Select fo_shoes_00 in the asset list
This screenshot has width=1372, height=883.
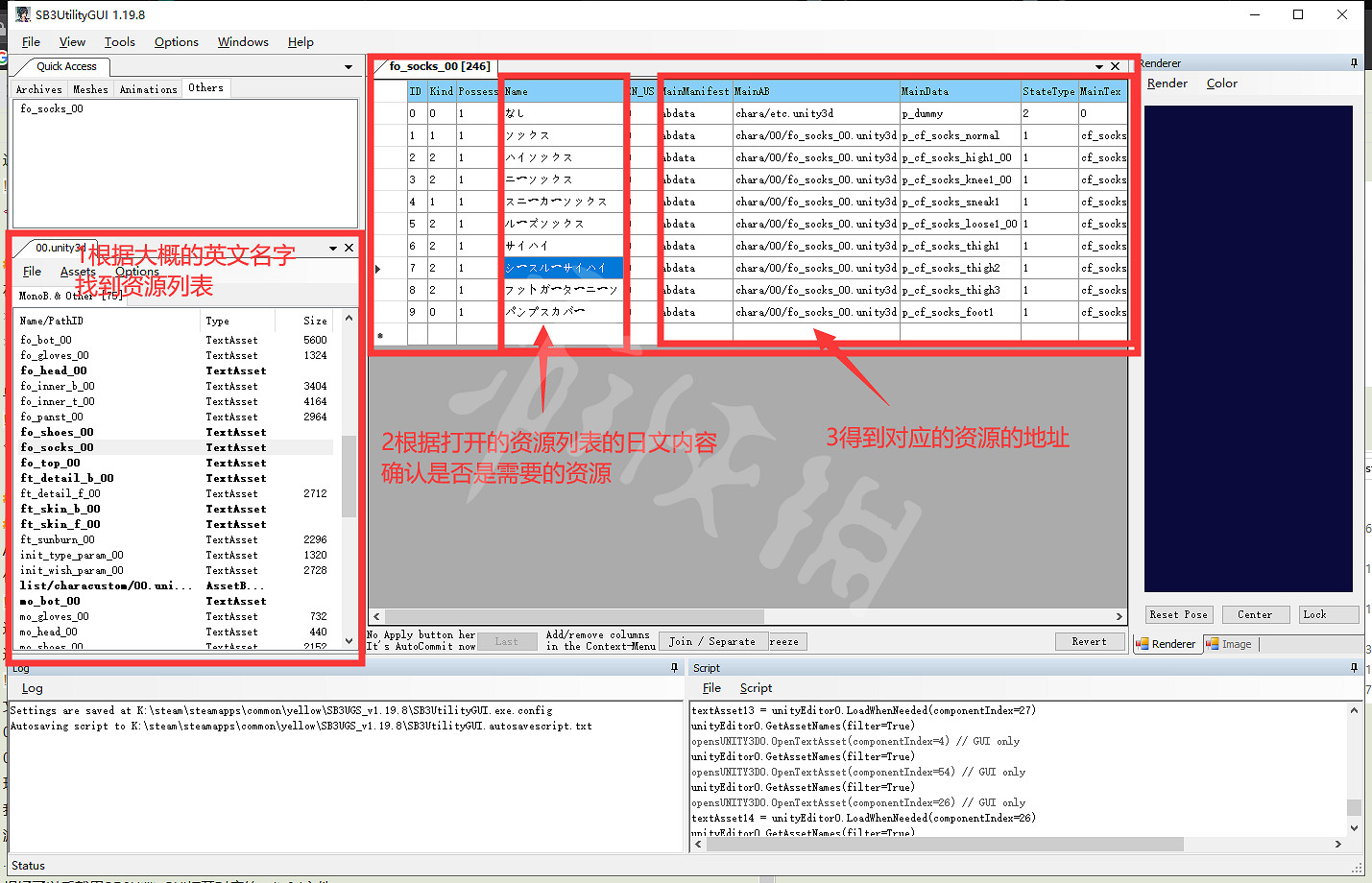point(58,432)
